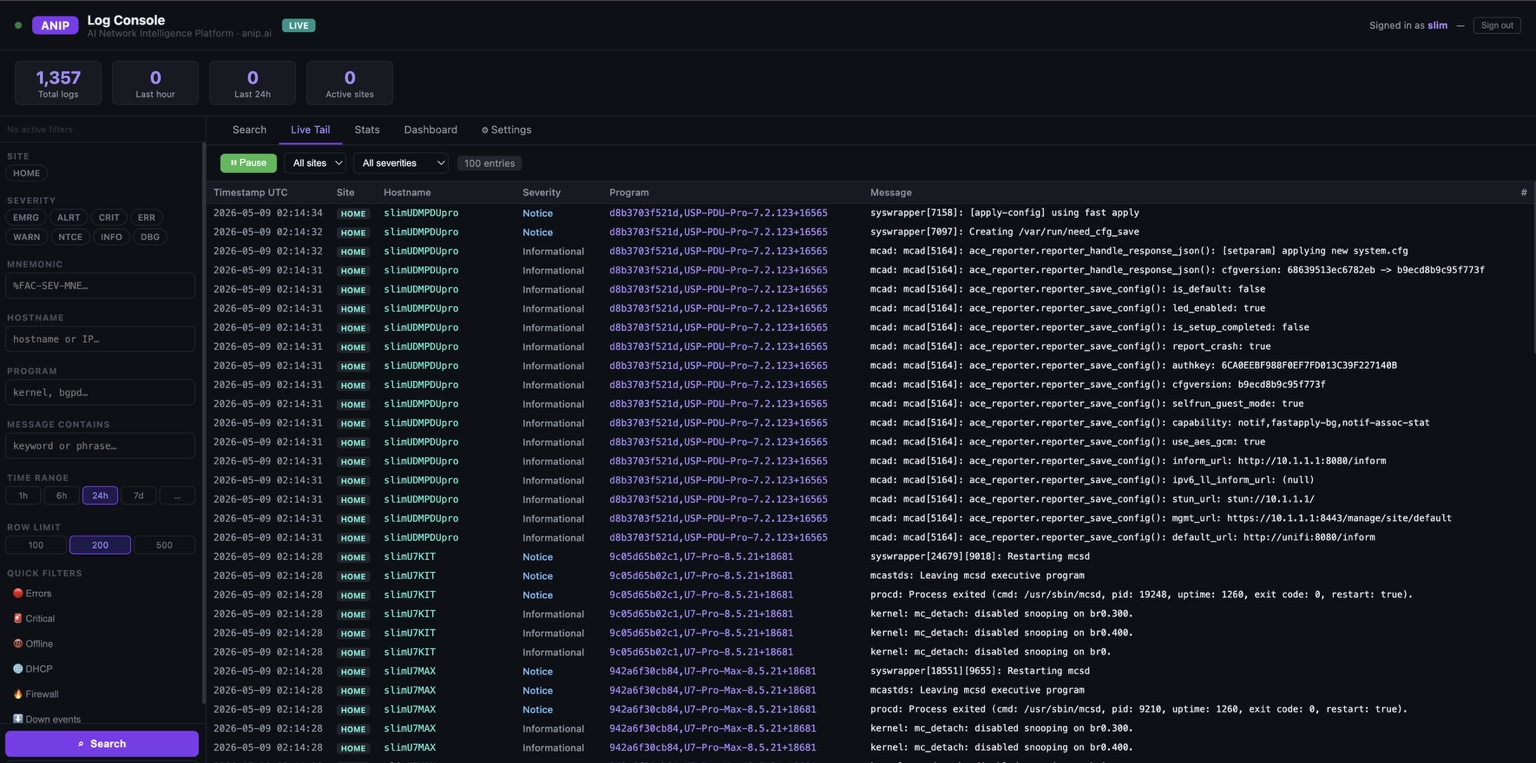
Task: Open the All severities dropdown
Action: (x=400, y=163)
